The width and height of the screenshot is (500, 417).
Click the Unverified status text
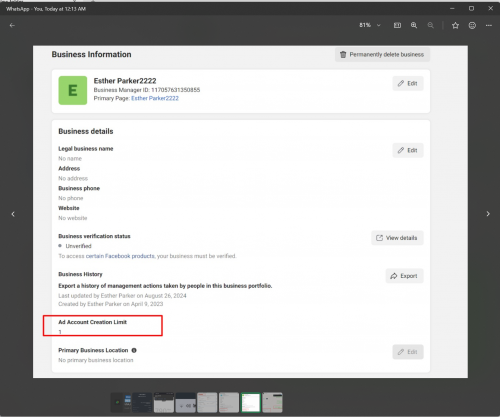(78, 246)
